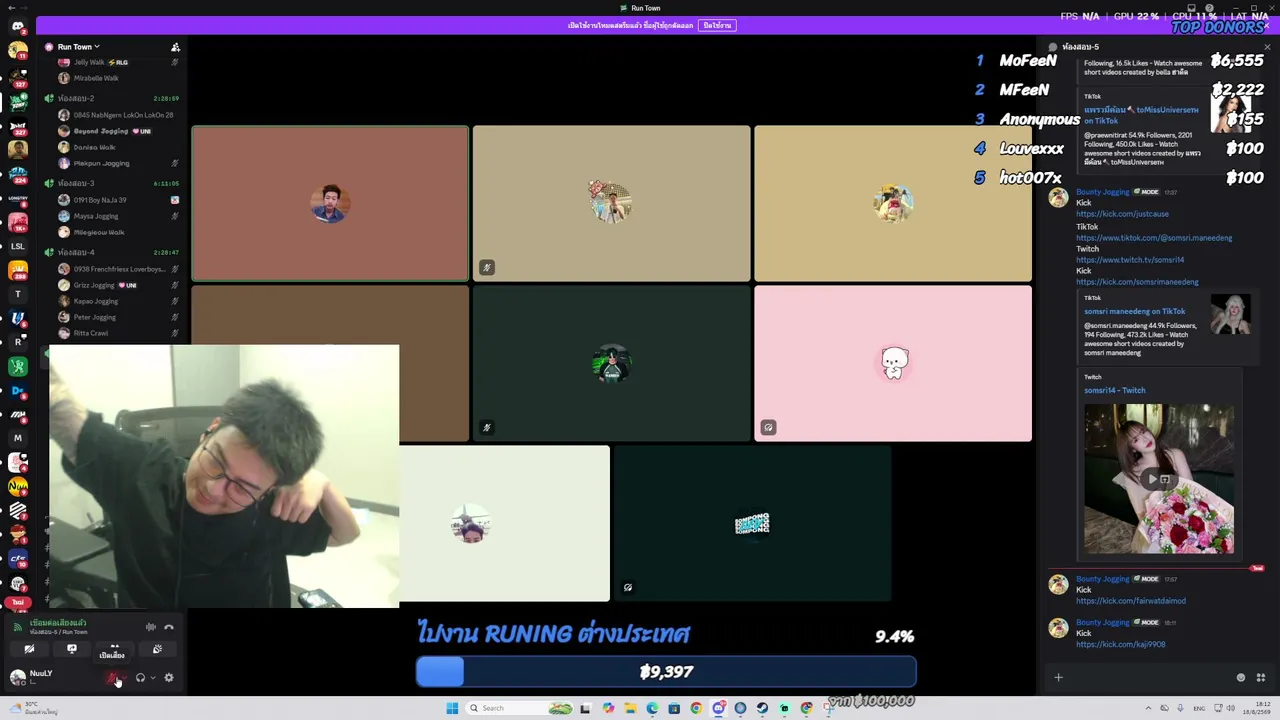Toggle deafen with the headphones icon
The width and height of the screenshot is (1280, 720).
[140, 678]
